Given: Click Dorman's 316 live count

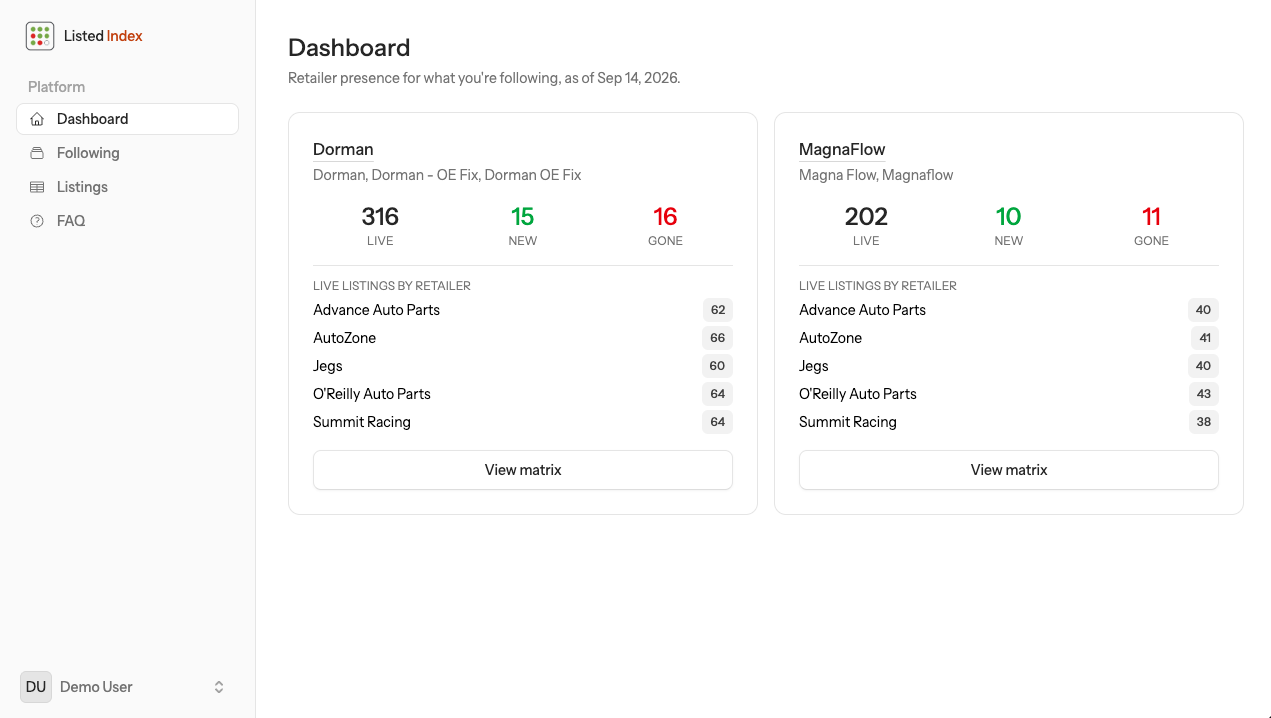Looking at the screenshot, I should click(x=380, y=217).
